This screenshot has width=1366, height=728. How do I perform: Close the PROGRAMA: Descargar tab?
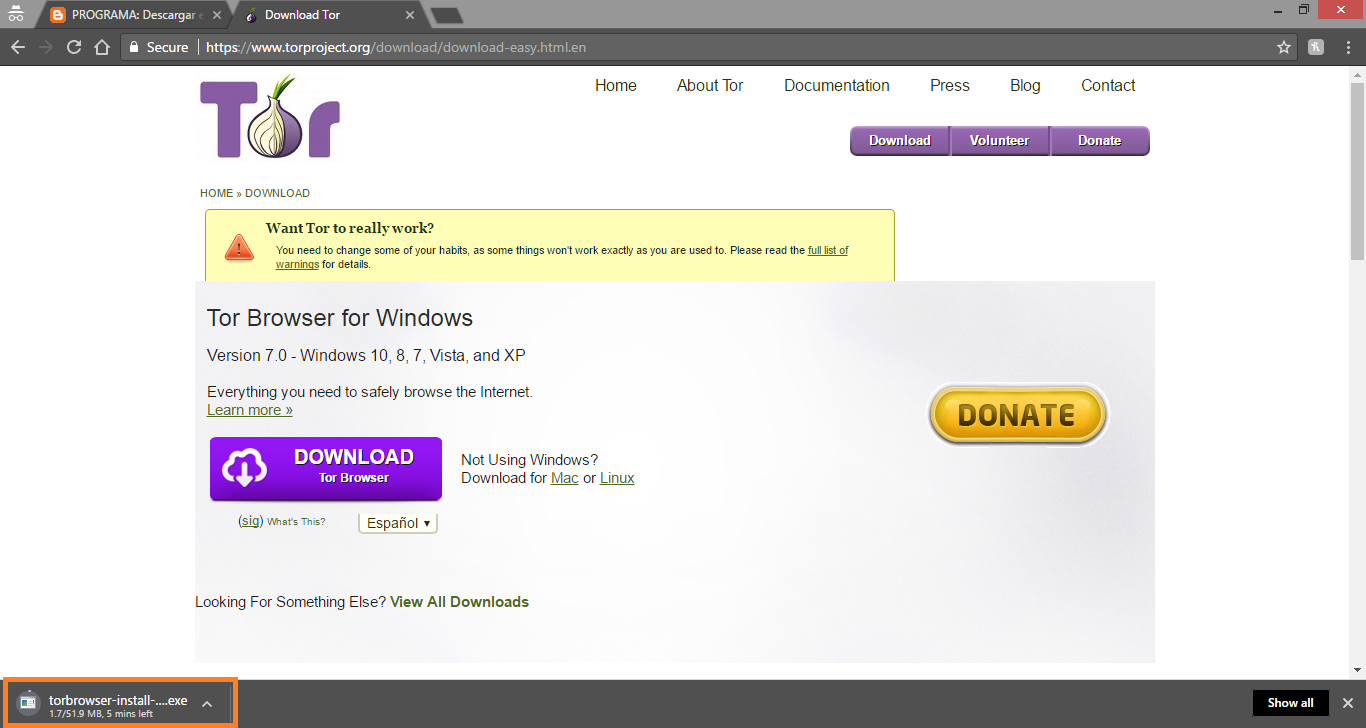[216, 15]
